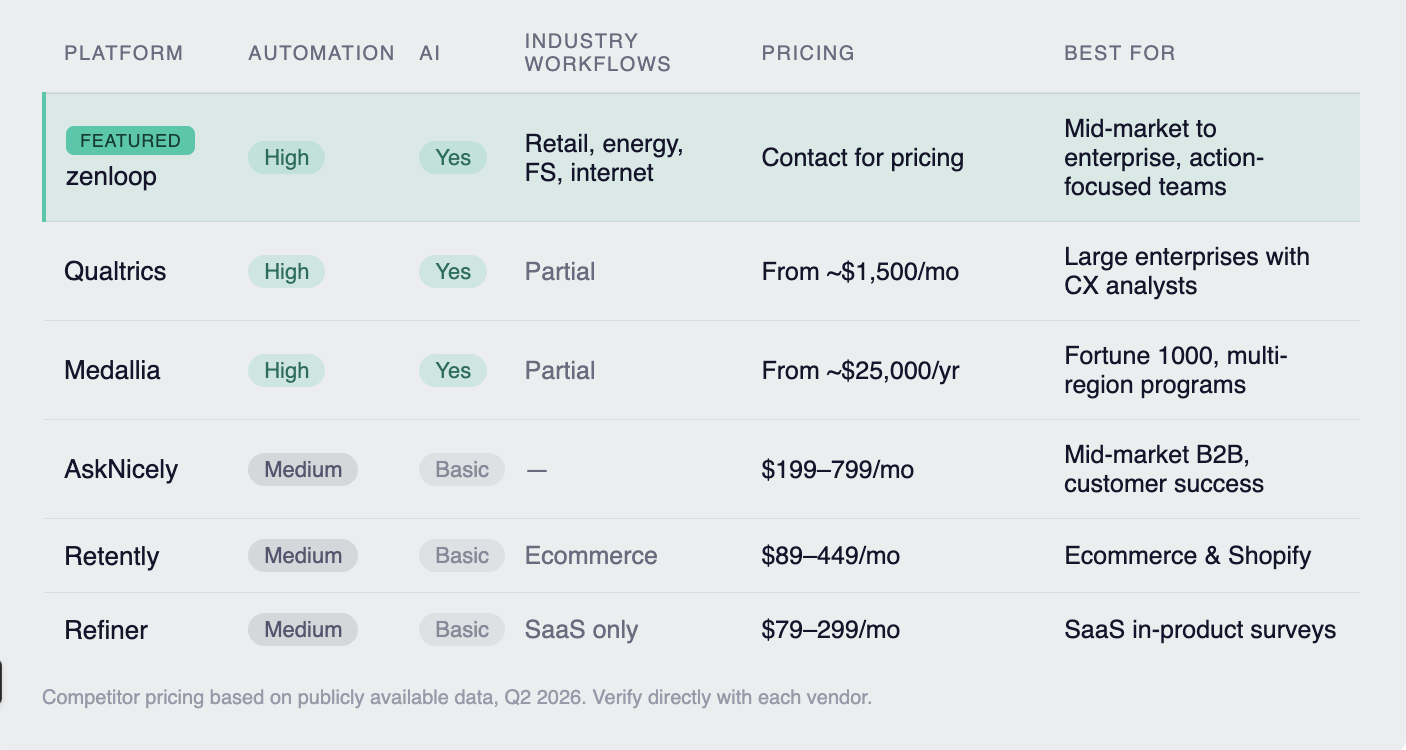Click zenloop's Contact for pricing text
Image resolution: width=1406 pixels, height=750 pixels.
(x=862, y=158)
